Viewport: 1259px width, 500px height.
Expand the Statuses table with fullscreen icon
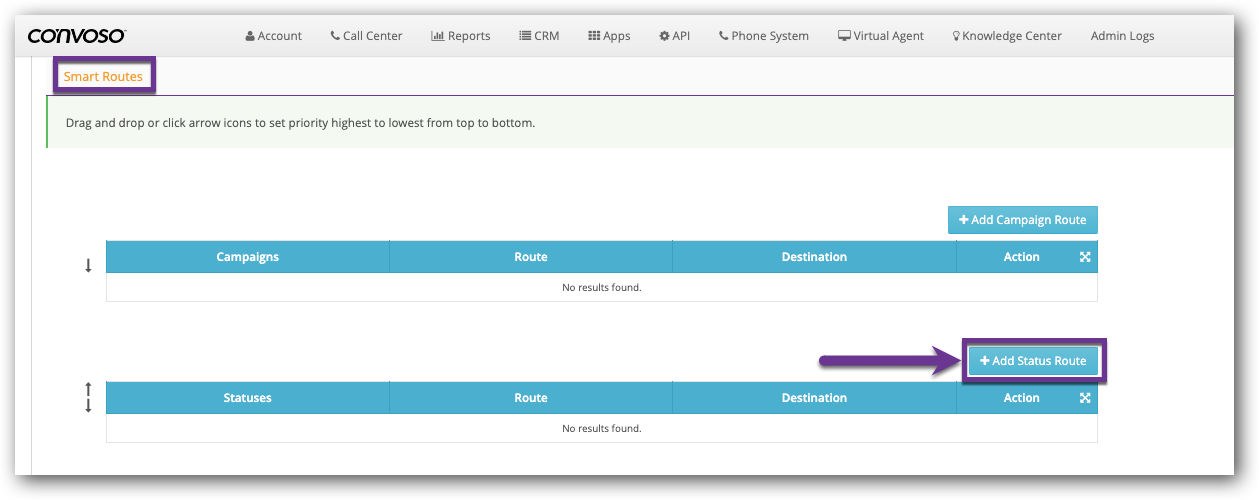pyautogui.click(x=1085, y=398)
